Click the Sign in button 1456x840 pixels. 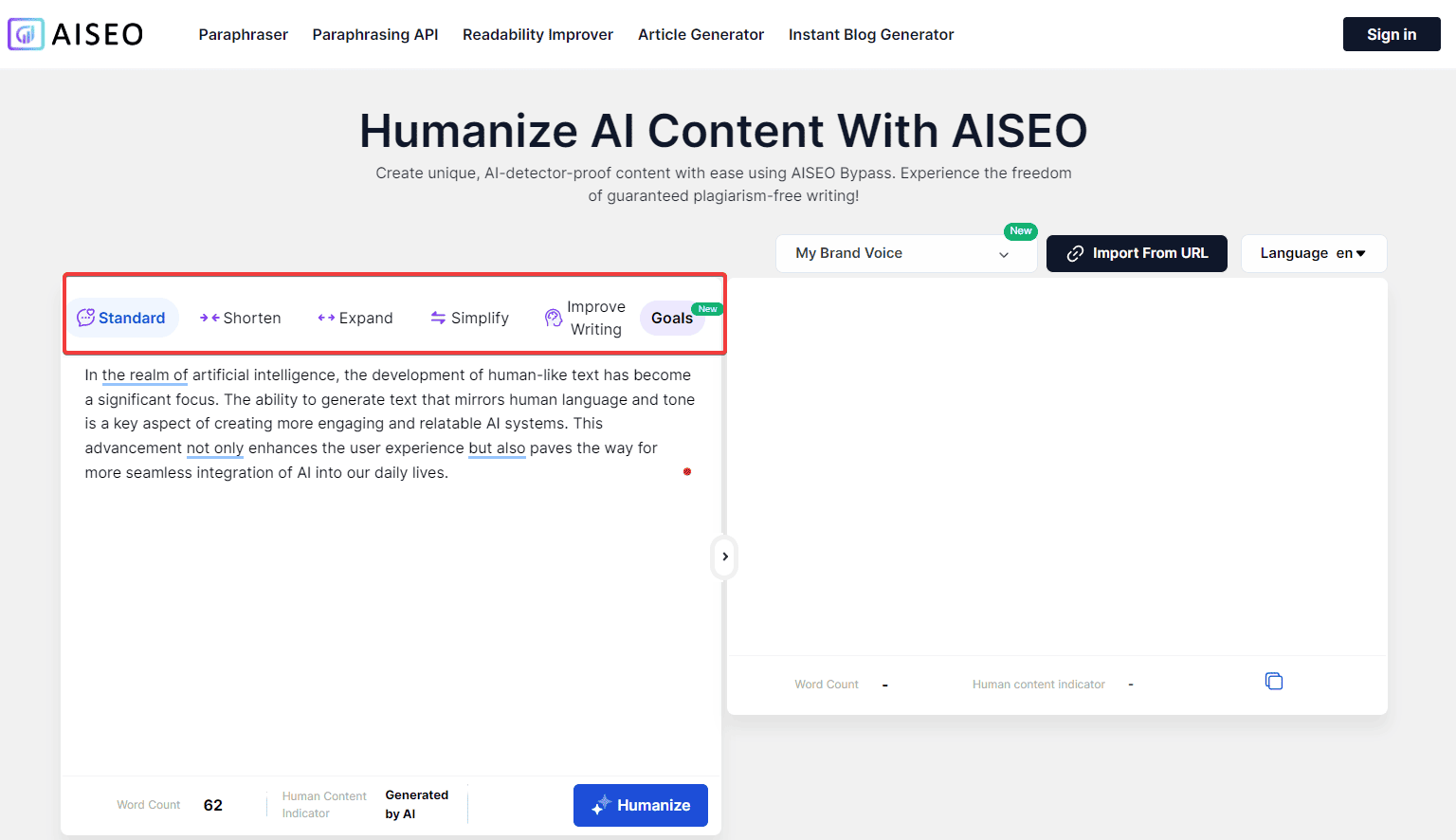point(1391,34)
